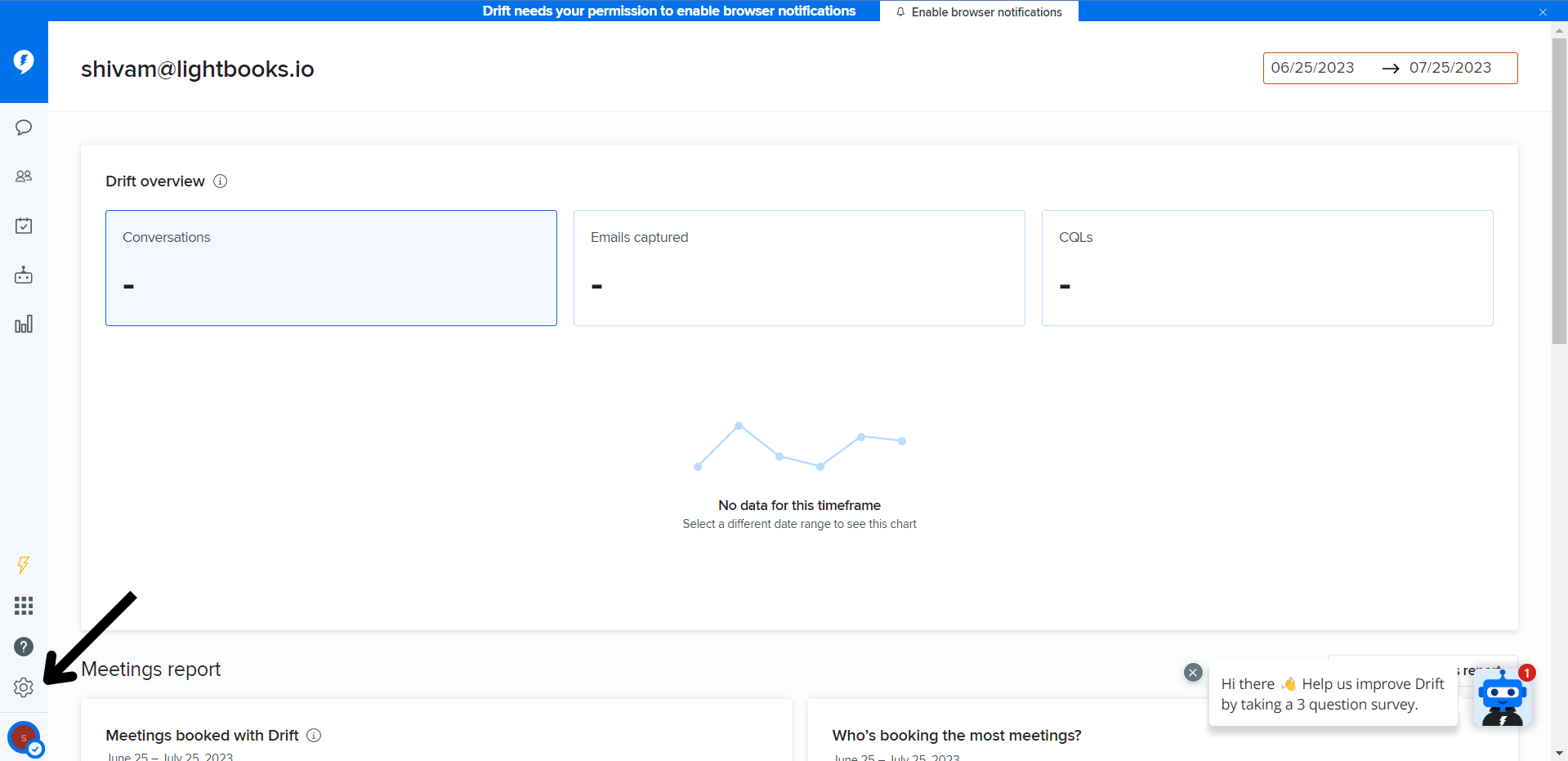Select the CQLs overview card
This screenshot has height=761, width=1568.
point(1267,268)
